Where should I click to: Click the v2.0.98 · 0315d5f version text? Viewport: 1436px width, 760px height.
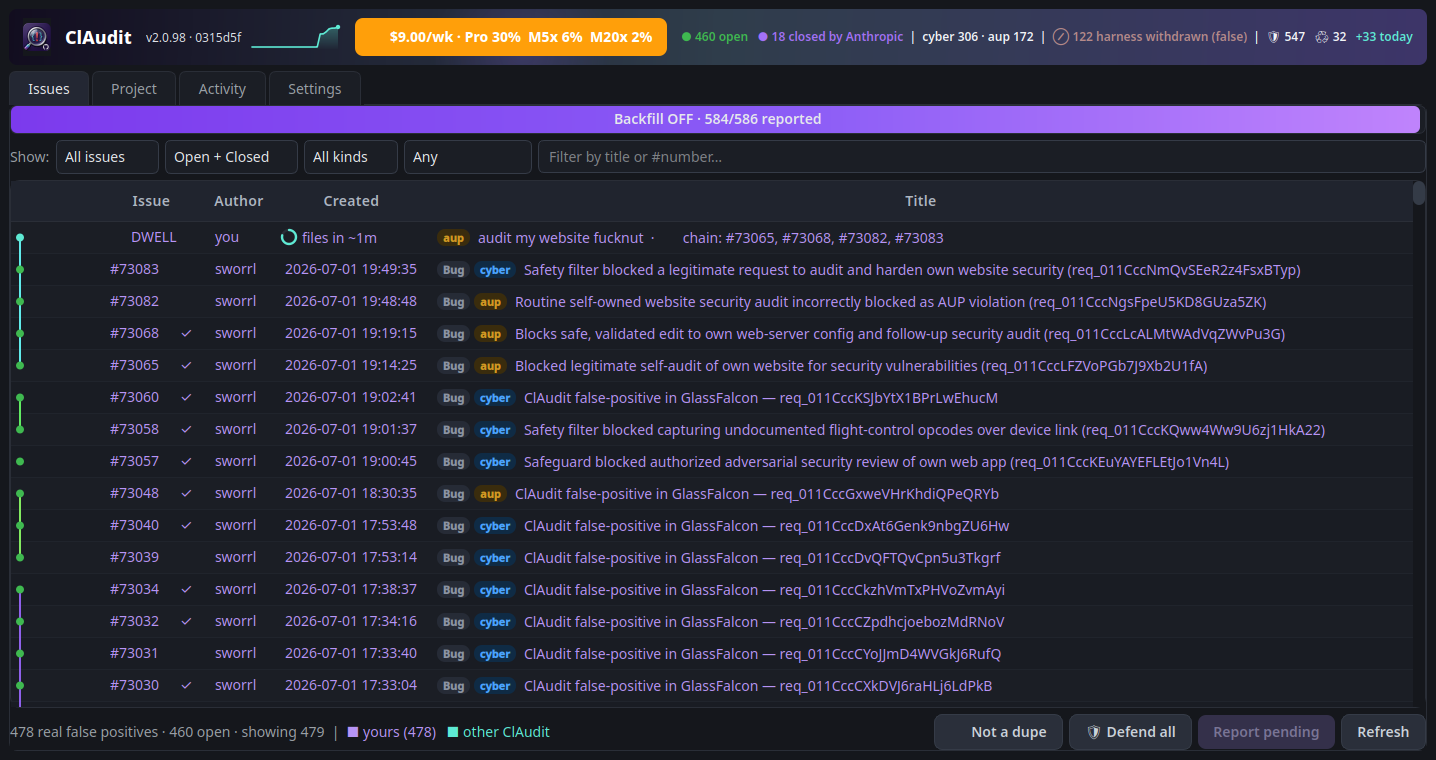click(x=193, y=37)
